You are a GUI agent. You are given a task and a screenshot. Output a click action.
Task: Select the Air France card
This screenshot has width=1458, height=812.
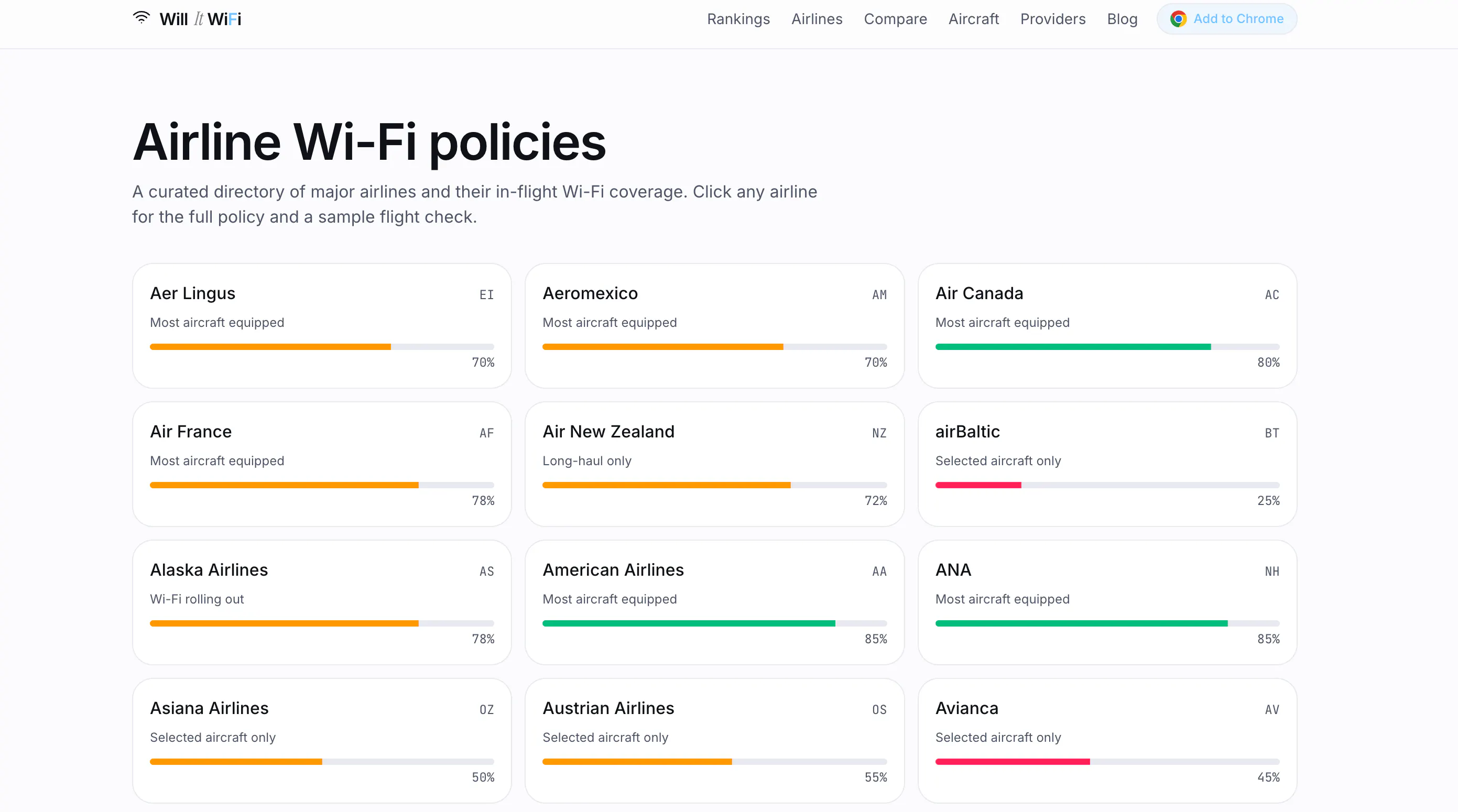point(321,464)
